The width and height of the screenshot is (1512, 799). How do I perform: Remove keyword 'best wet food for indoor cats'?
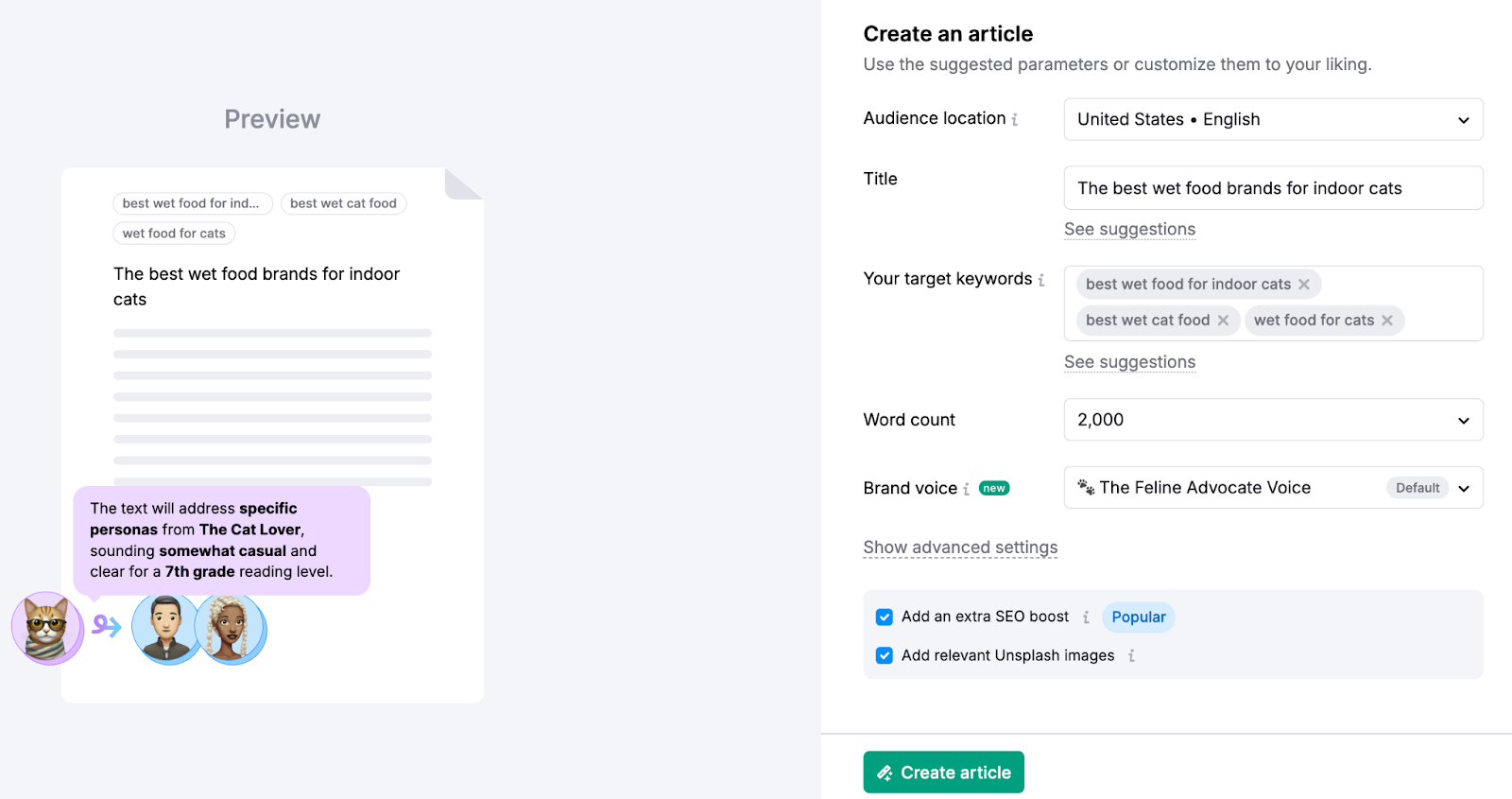(1304, 284)
